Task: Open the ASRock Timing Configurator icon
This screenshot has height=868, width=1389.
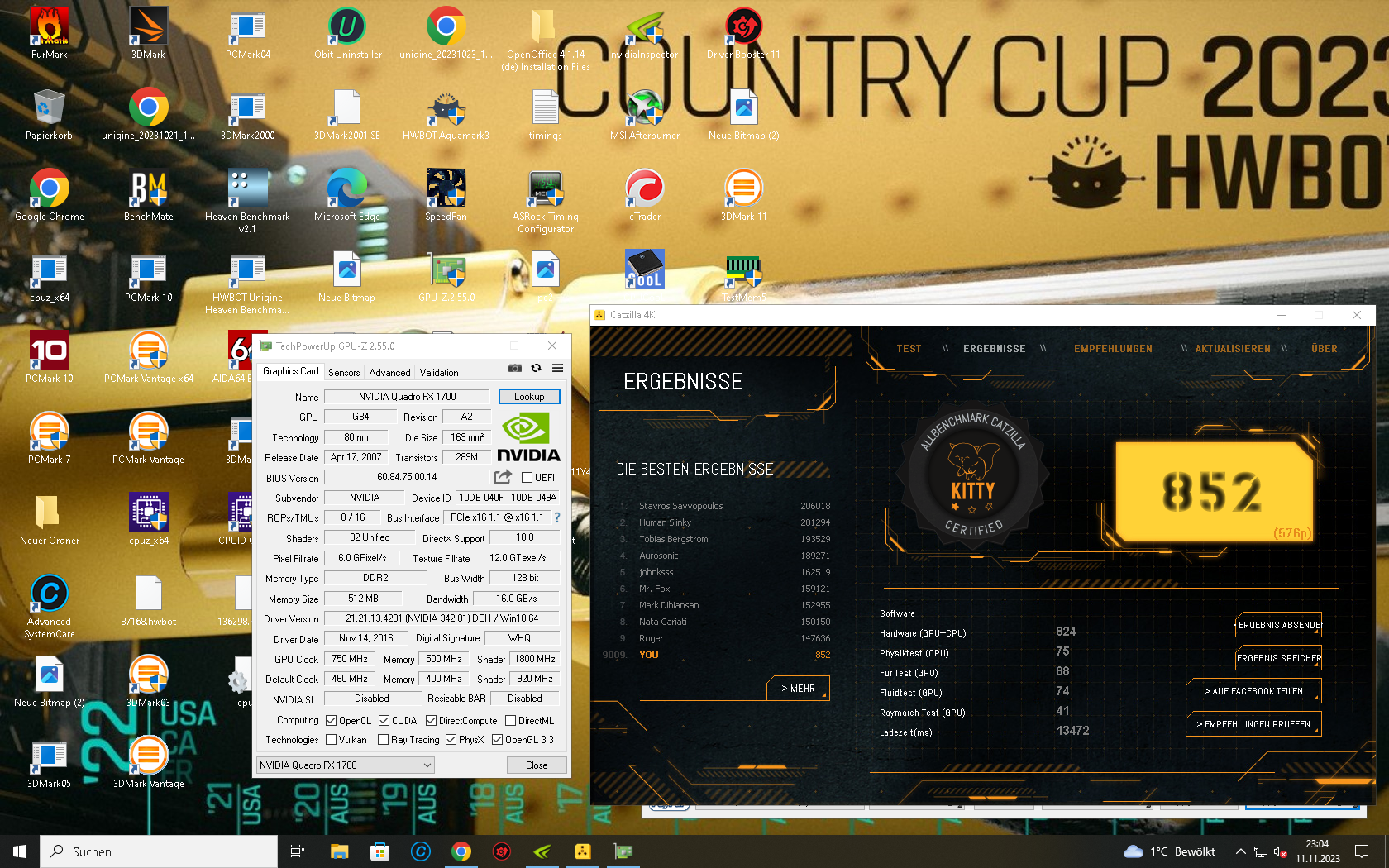Action: 546,201
